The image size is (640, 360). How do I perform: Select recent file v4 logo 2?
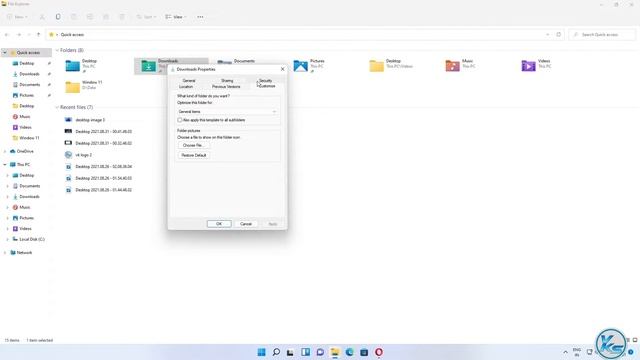[x=83, y=155]
